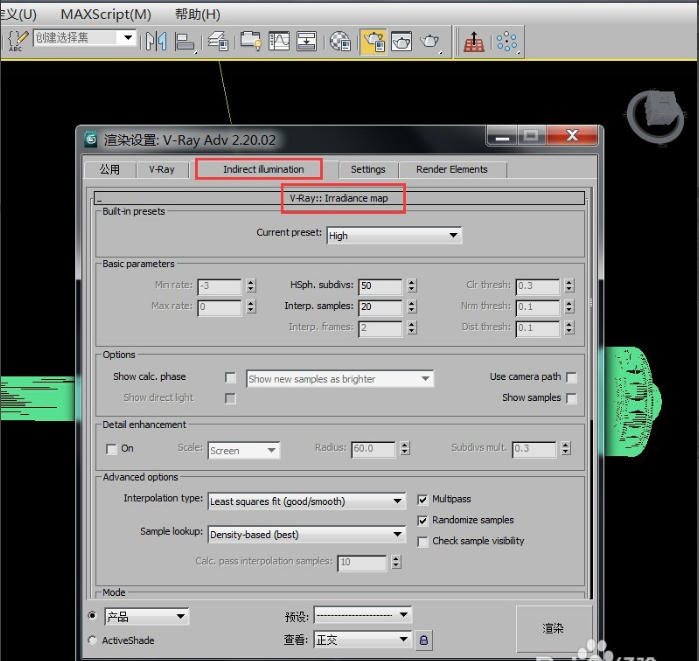699x661 pixels.
Task: Enable the Use camera path checkbox
Action: tap(571, 378)
